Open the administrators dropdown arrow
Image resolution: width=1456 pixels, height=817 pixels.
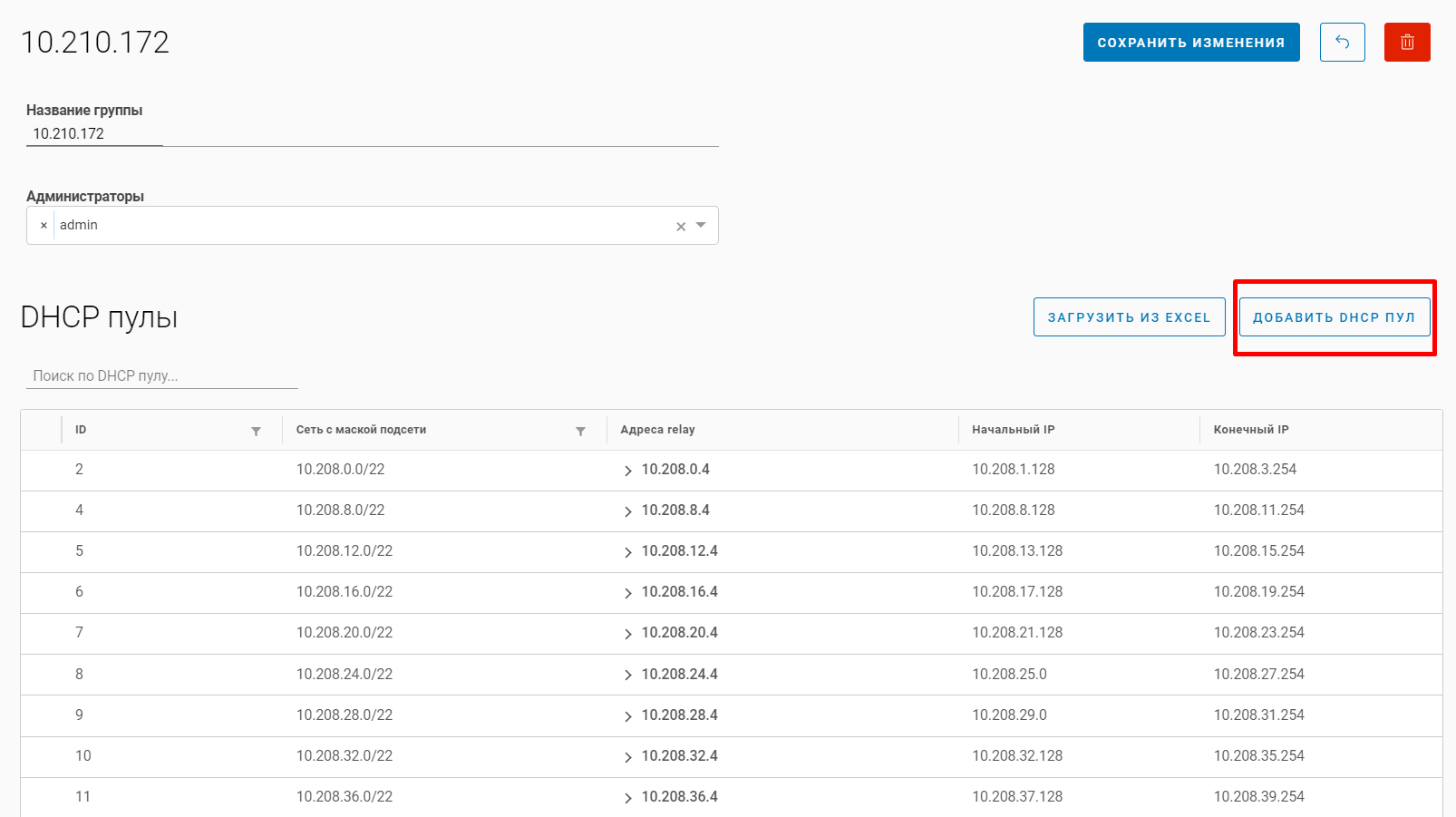(x=701, y=226)
